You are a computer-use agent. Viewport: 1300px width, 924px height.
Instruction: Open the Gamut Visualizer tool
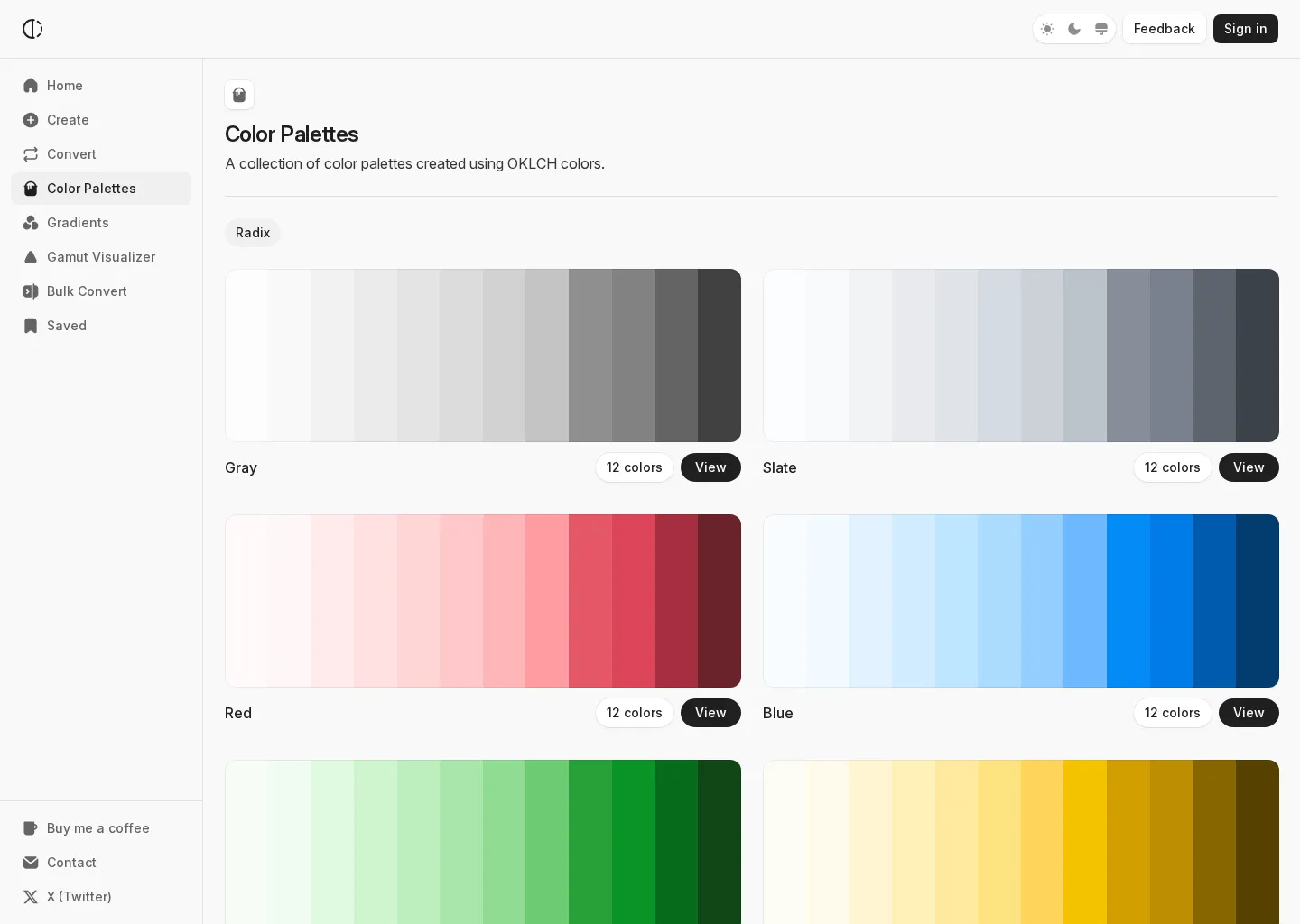tap(100, 257)
